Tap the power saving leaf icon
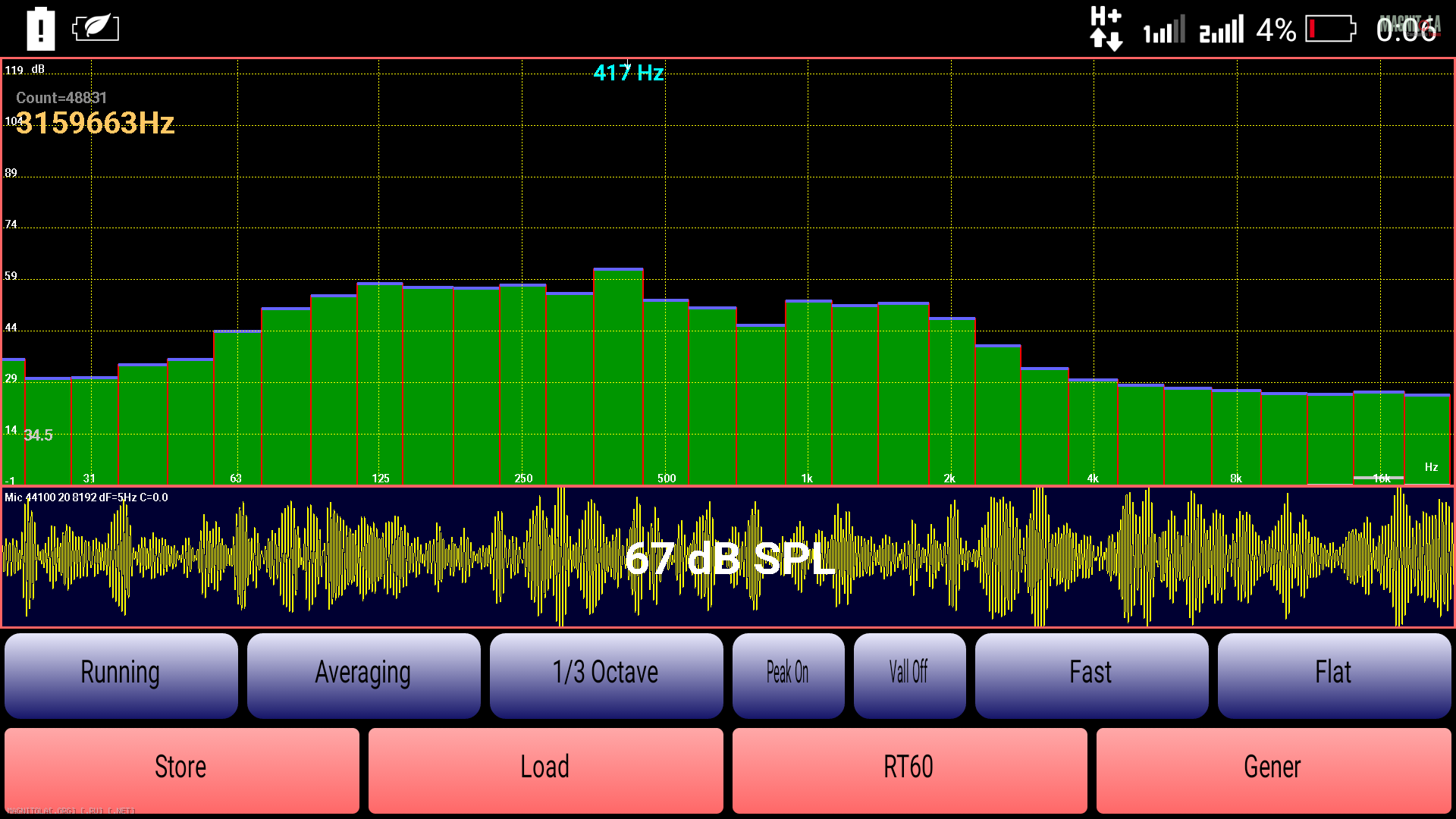The width and height of the screenshot is (1456, 819). point(96,29)
